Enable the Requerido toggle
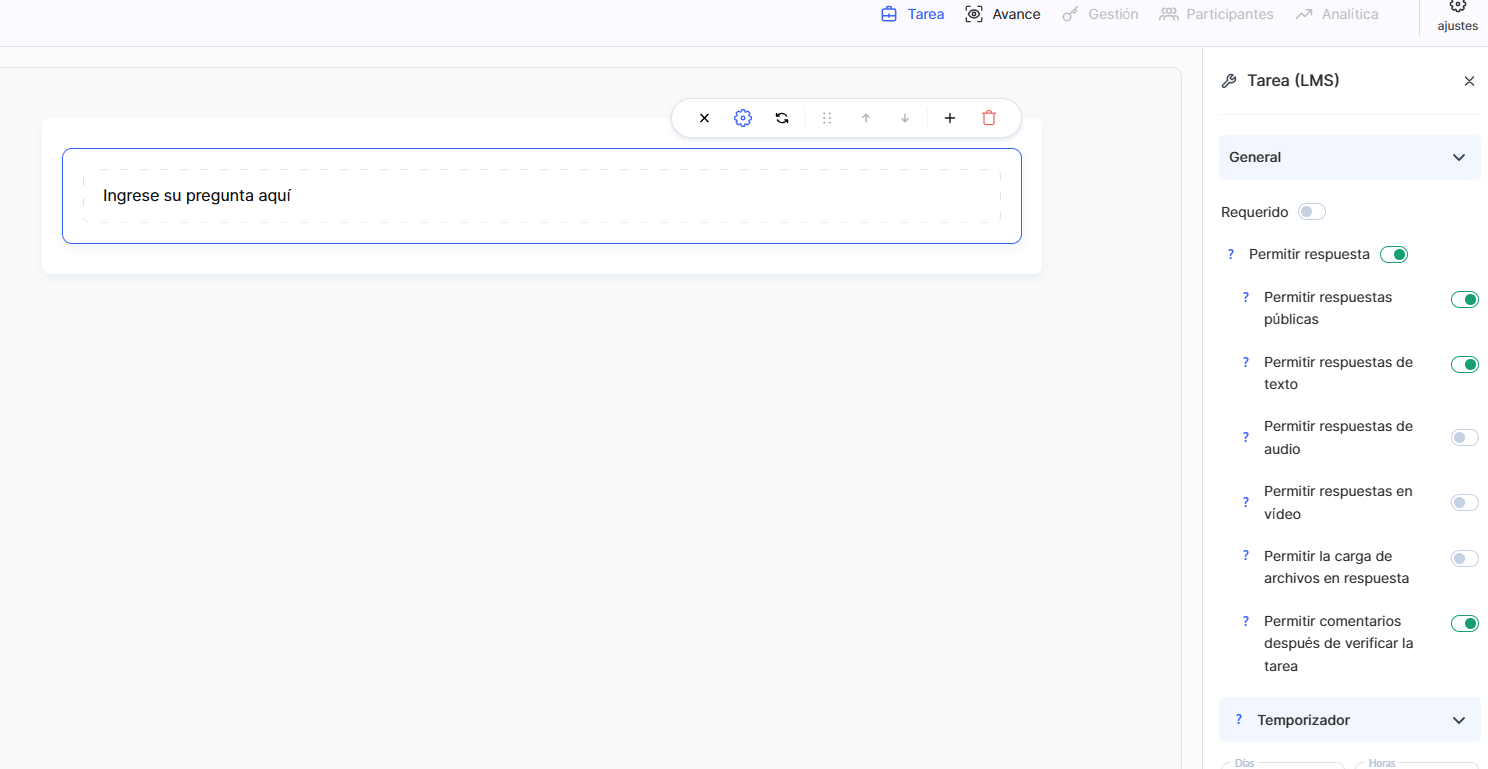 coord(1311,212)
